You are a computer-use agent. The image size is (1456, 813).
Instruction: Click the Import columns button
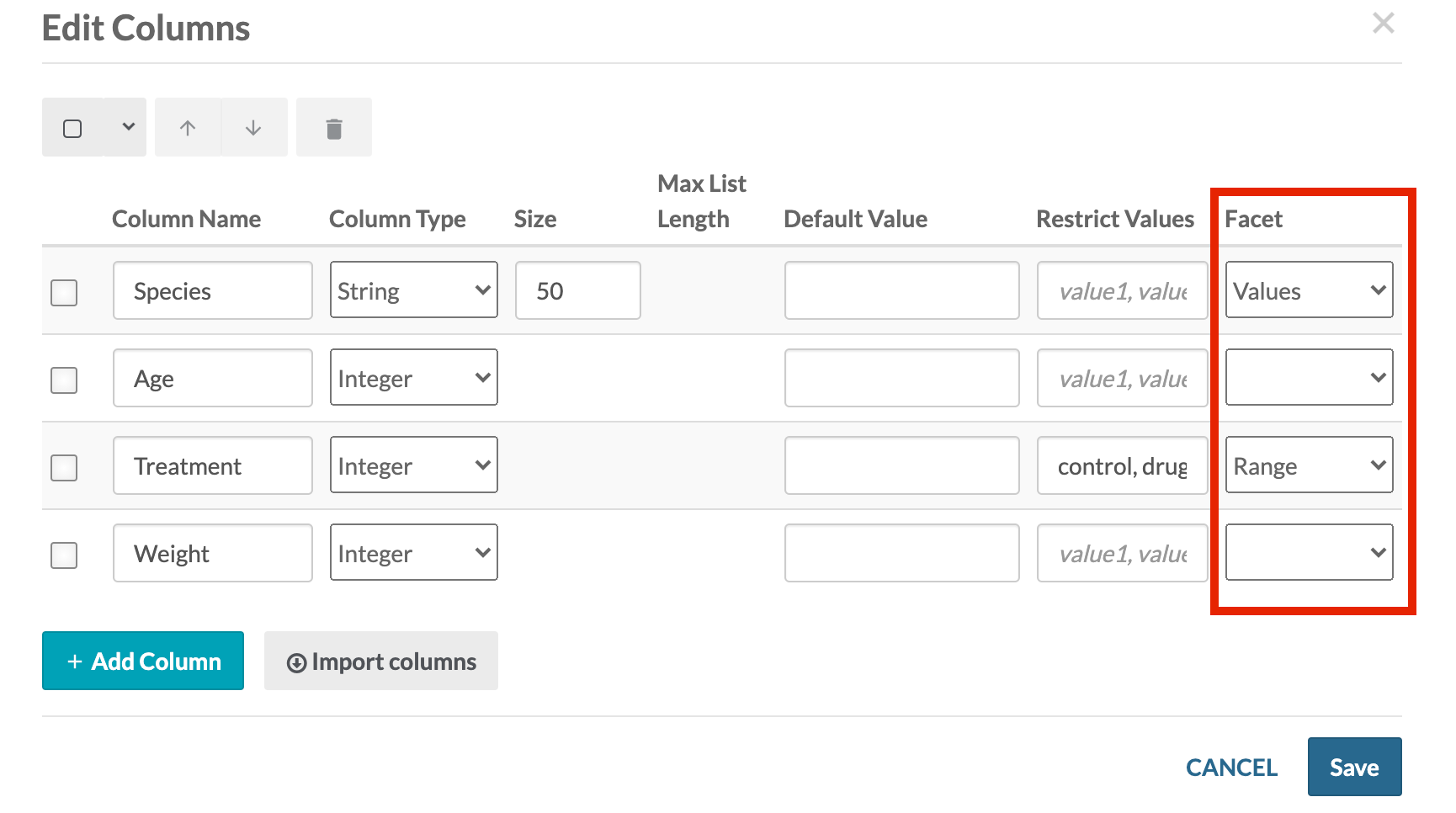pyautogui.click(x=380, y=662)
